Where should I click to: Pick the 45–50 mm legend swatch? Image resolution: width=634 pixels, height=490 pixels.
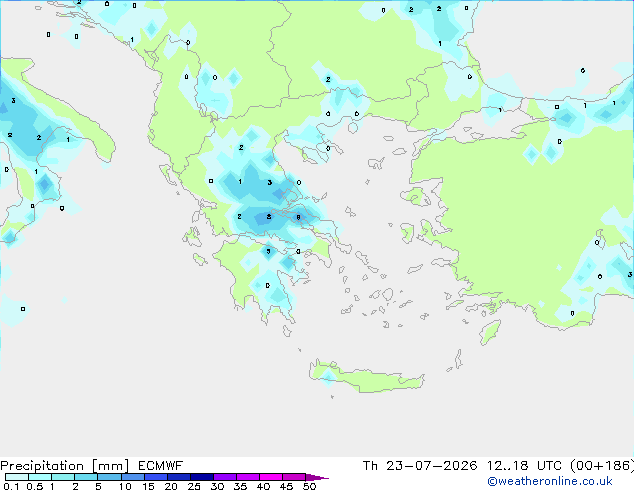[x=294, y=477]
